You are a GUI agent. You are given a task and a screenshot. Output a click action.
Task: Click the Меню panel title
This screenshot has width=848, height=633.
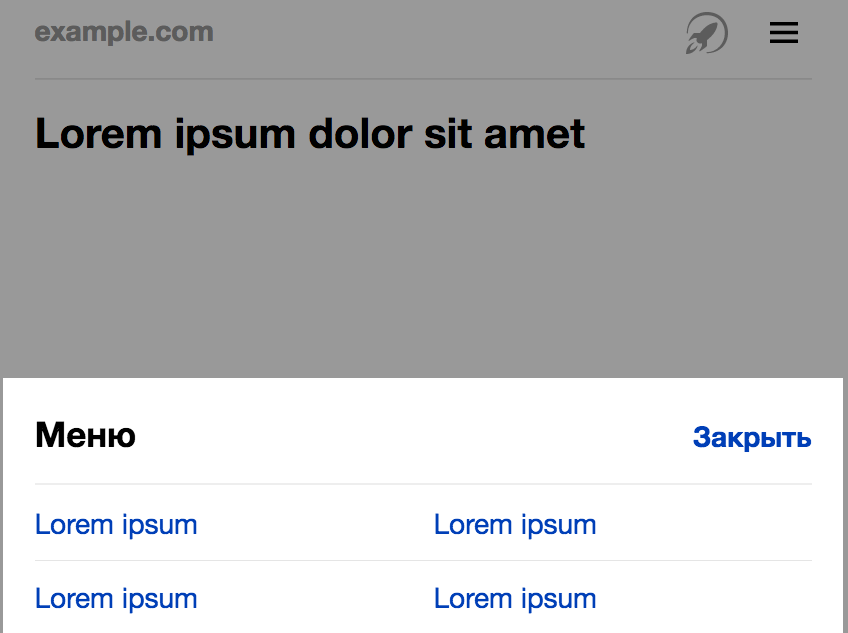coord(85,435)
